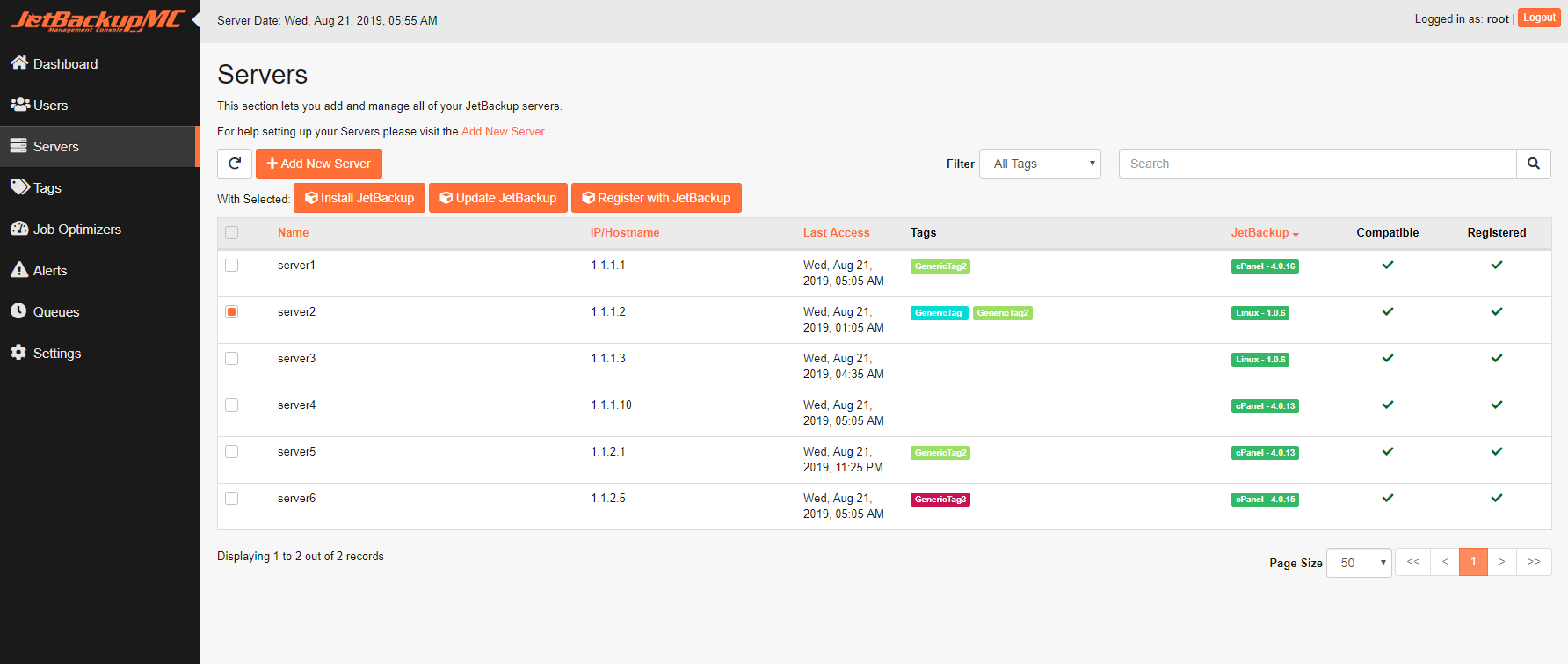Click the Tags icon in sidebar
The width and height of the screenshot is (1568, 664).
coord(20,186)
